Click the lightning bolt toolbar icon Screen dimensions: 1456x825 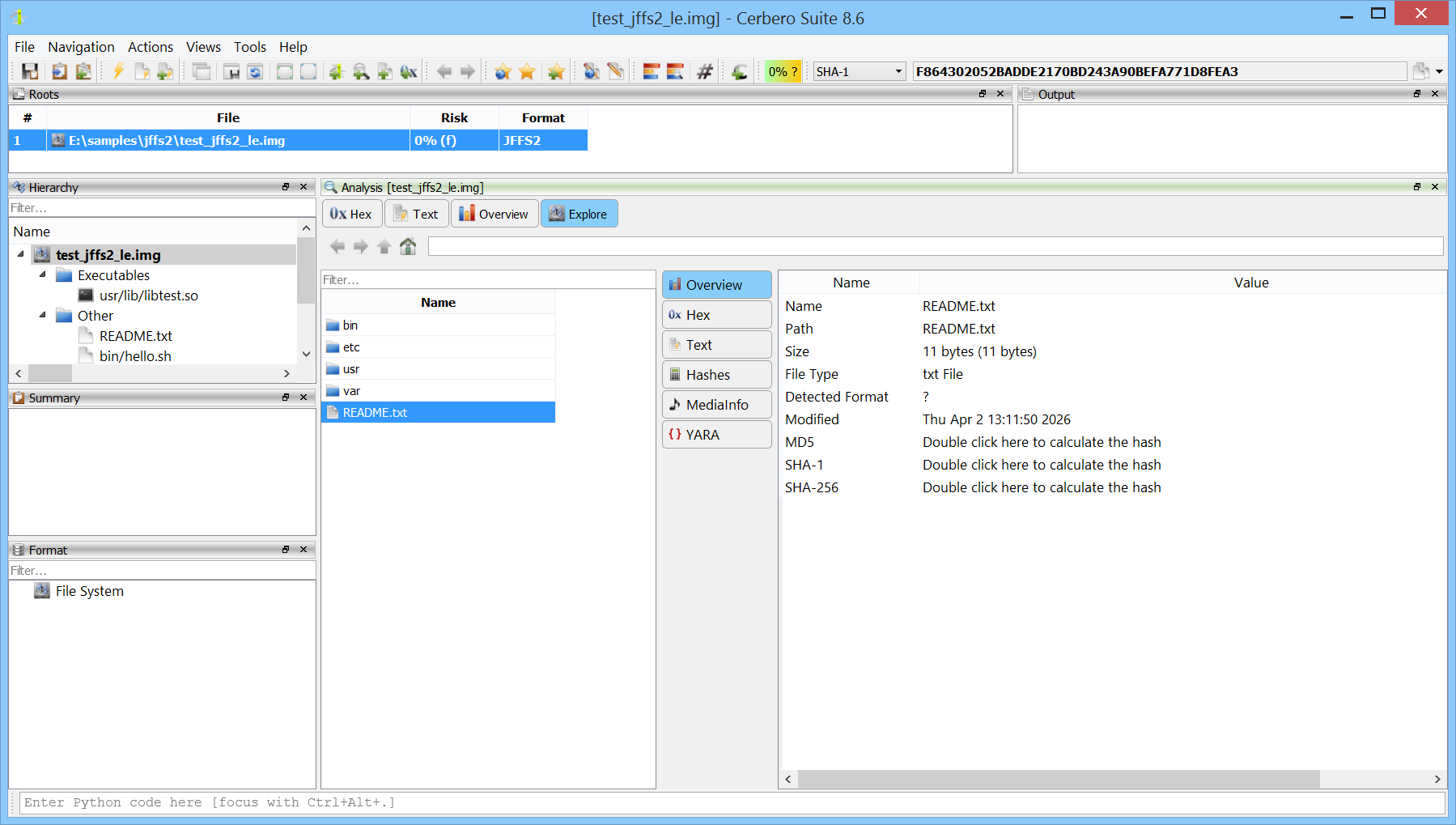tap(118, 71)
